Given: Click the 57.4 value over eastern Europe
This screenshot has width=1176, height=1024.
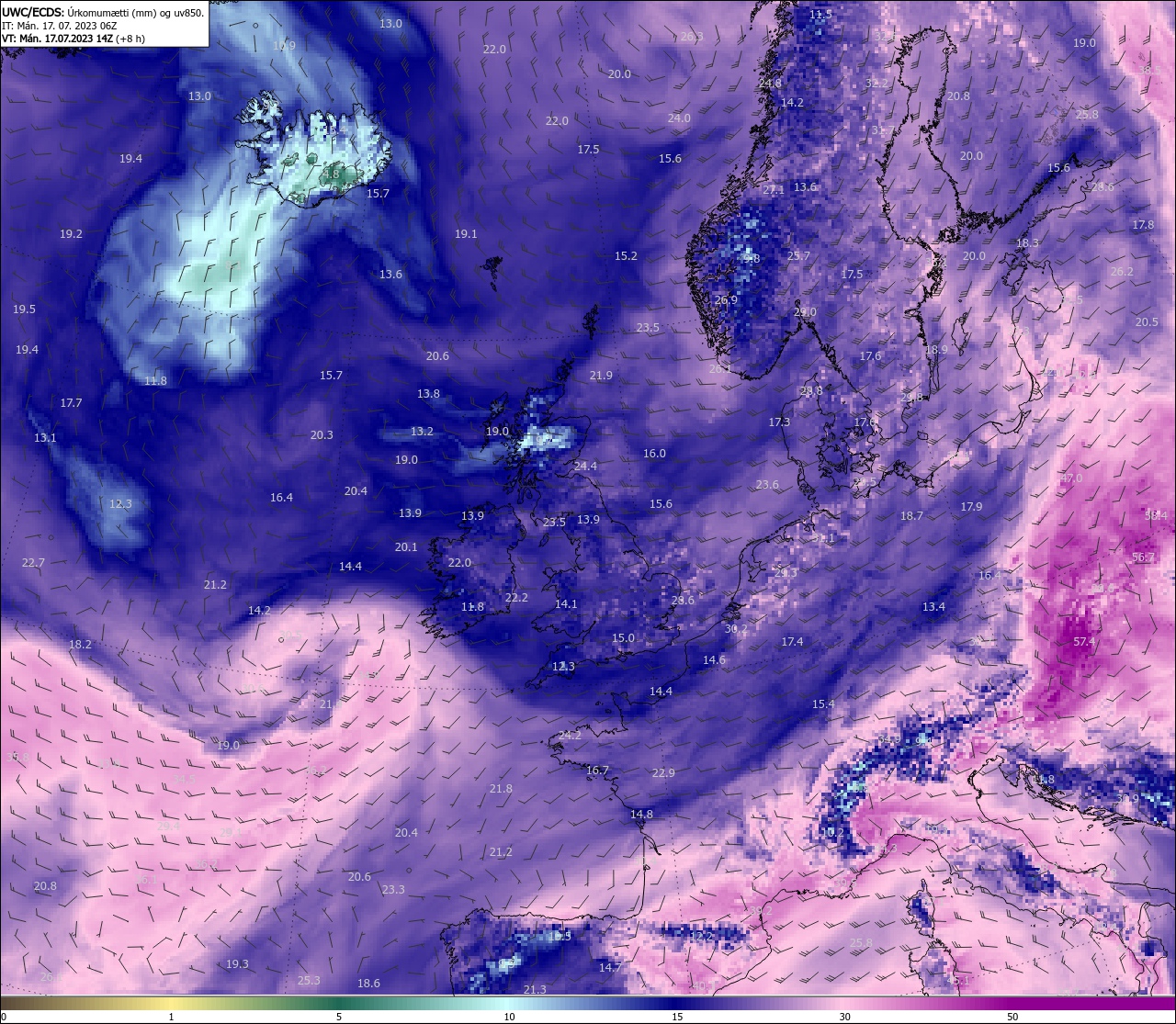Looking at the screenshot, I should click(1084, 642).
